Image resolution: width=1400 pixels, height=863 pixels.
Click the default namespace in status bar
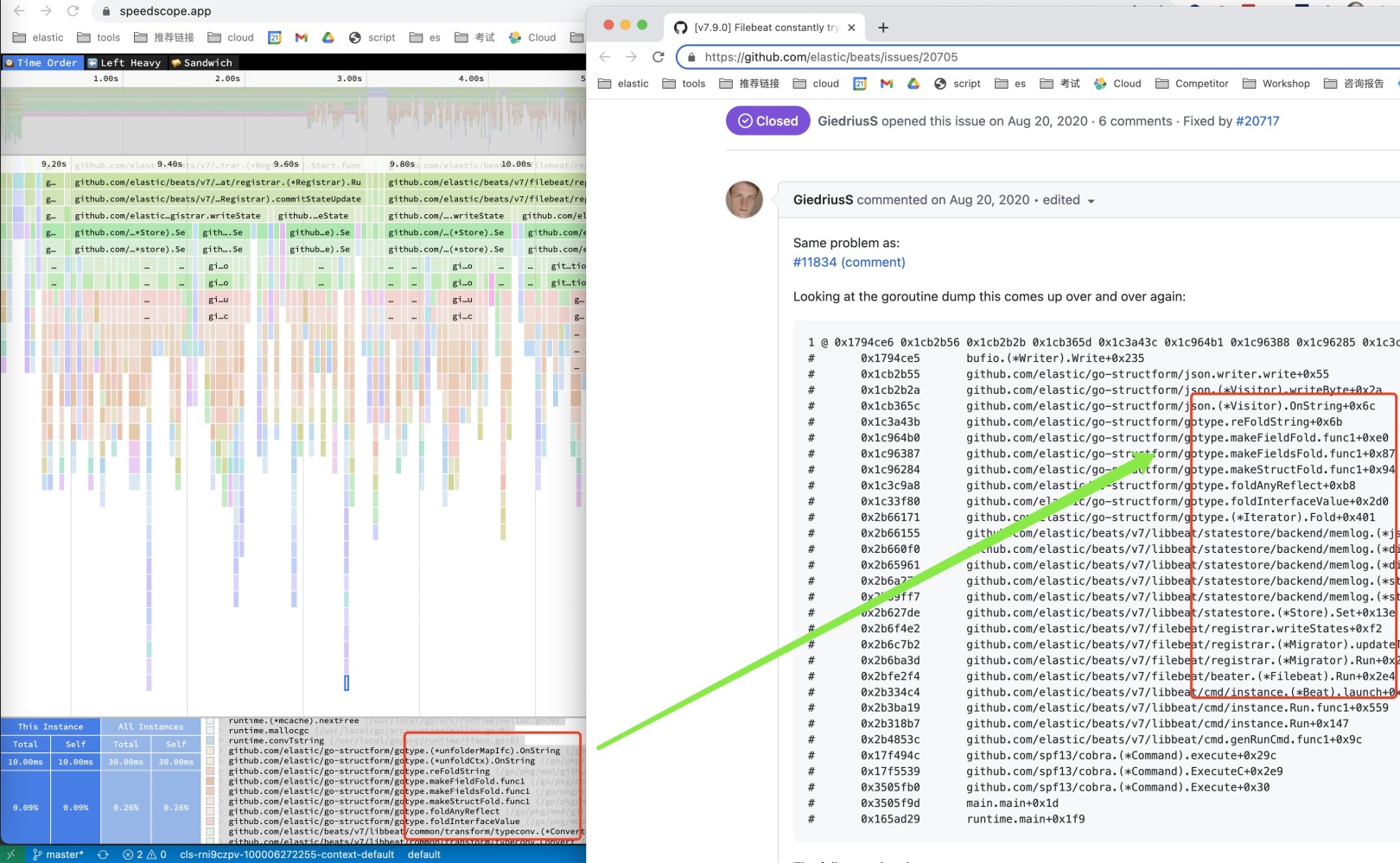(x=424, y=854)
